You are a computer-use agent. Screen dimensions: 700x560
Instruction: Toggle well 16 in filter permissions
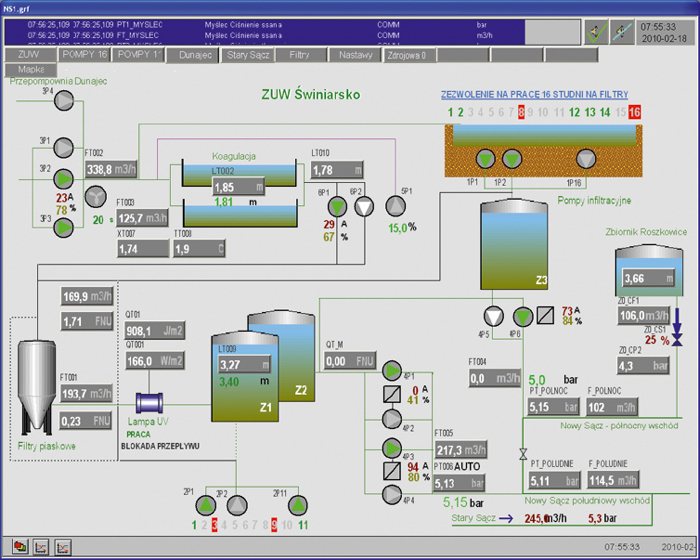click(x=634, y=113)
